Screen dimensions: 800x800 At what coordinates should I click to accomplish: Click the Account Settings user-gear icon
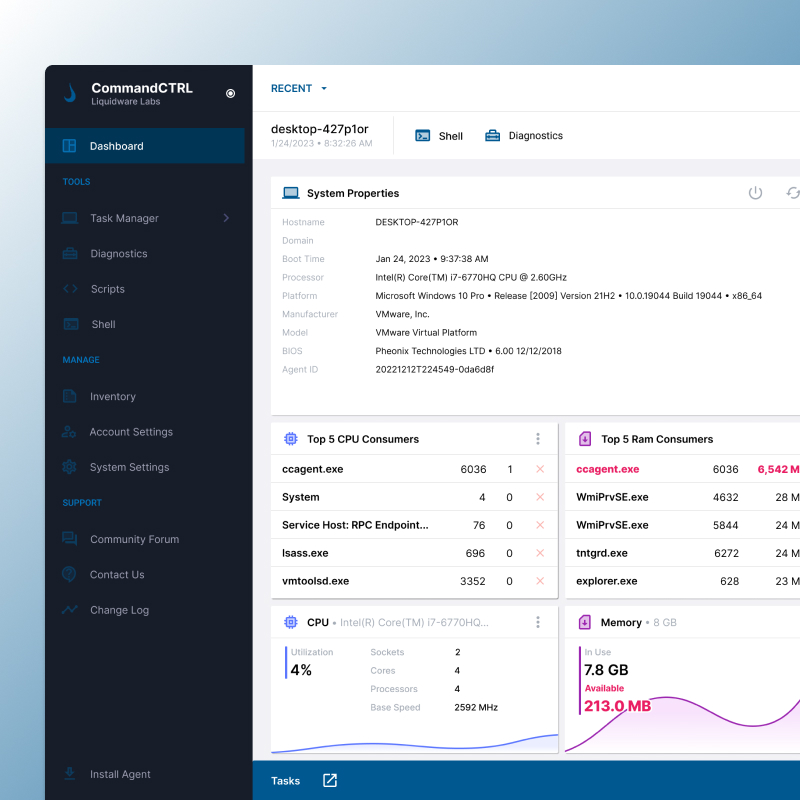69,432
